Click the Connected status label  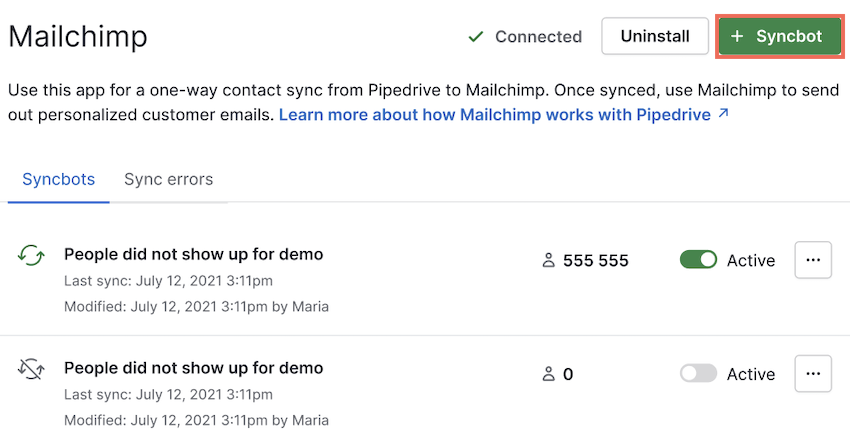point(538,37)
